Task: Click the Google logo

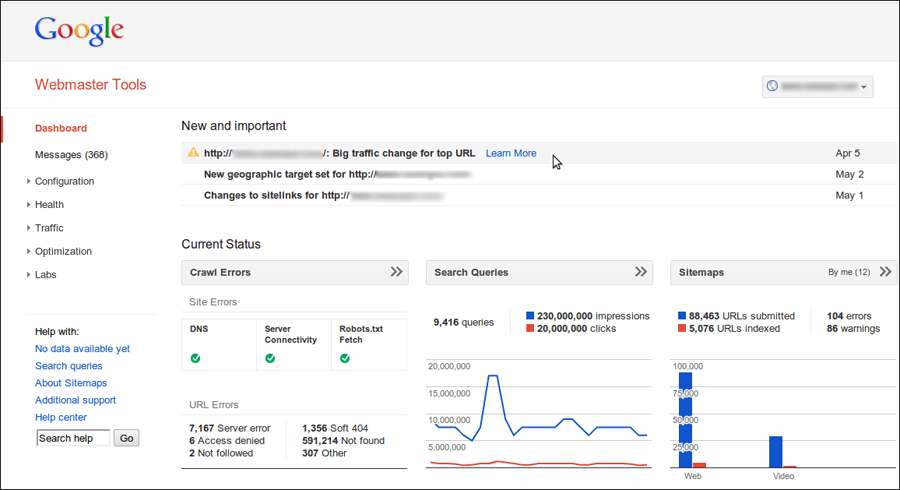Action: tap(79, 31)
